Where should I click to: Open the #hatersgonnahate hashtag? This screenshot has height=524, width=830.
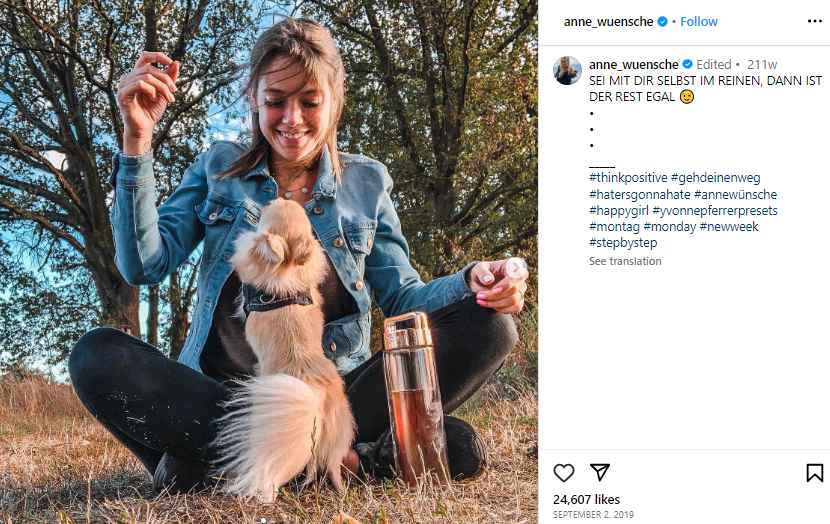[x=640, y=194]
